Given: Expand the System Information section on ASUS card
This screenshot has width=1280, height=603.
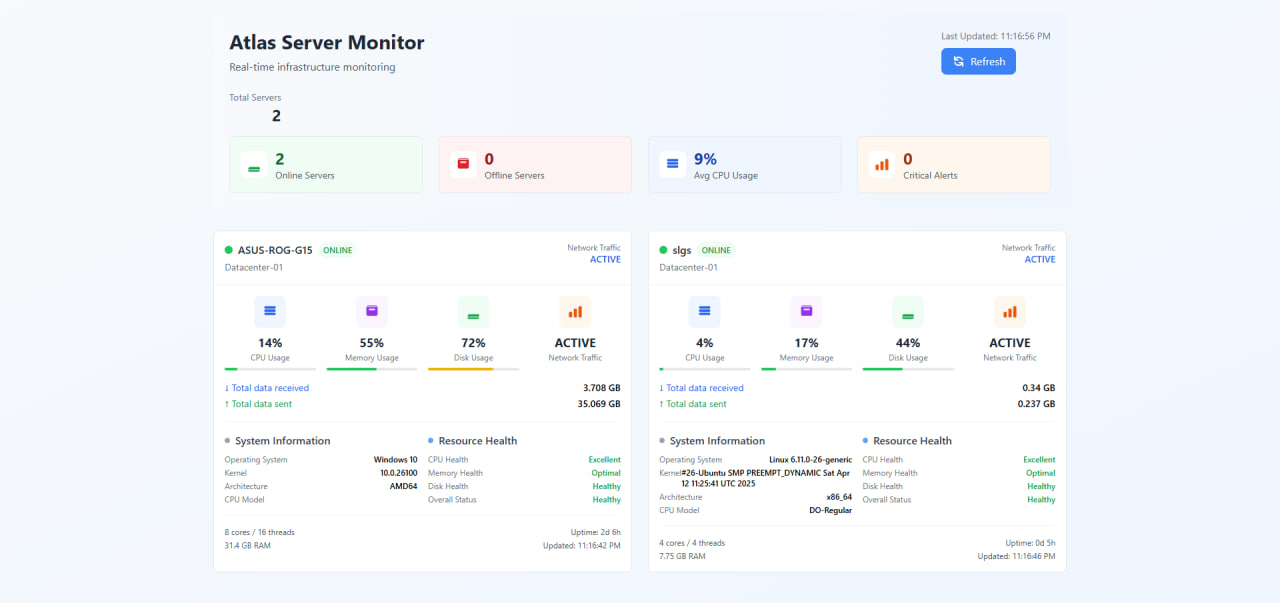Looking at the screenshot, I should click(x=284, y=440).
